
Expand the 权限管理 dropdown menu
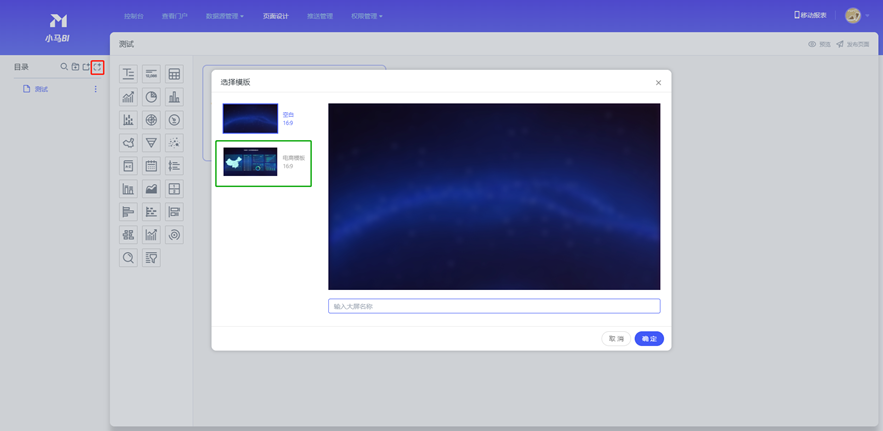click(x=366, y=16)
